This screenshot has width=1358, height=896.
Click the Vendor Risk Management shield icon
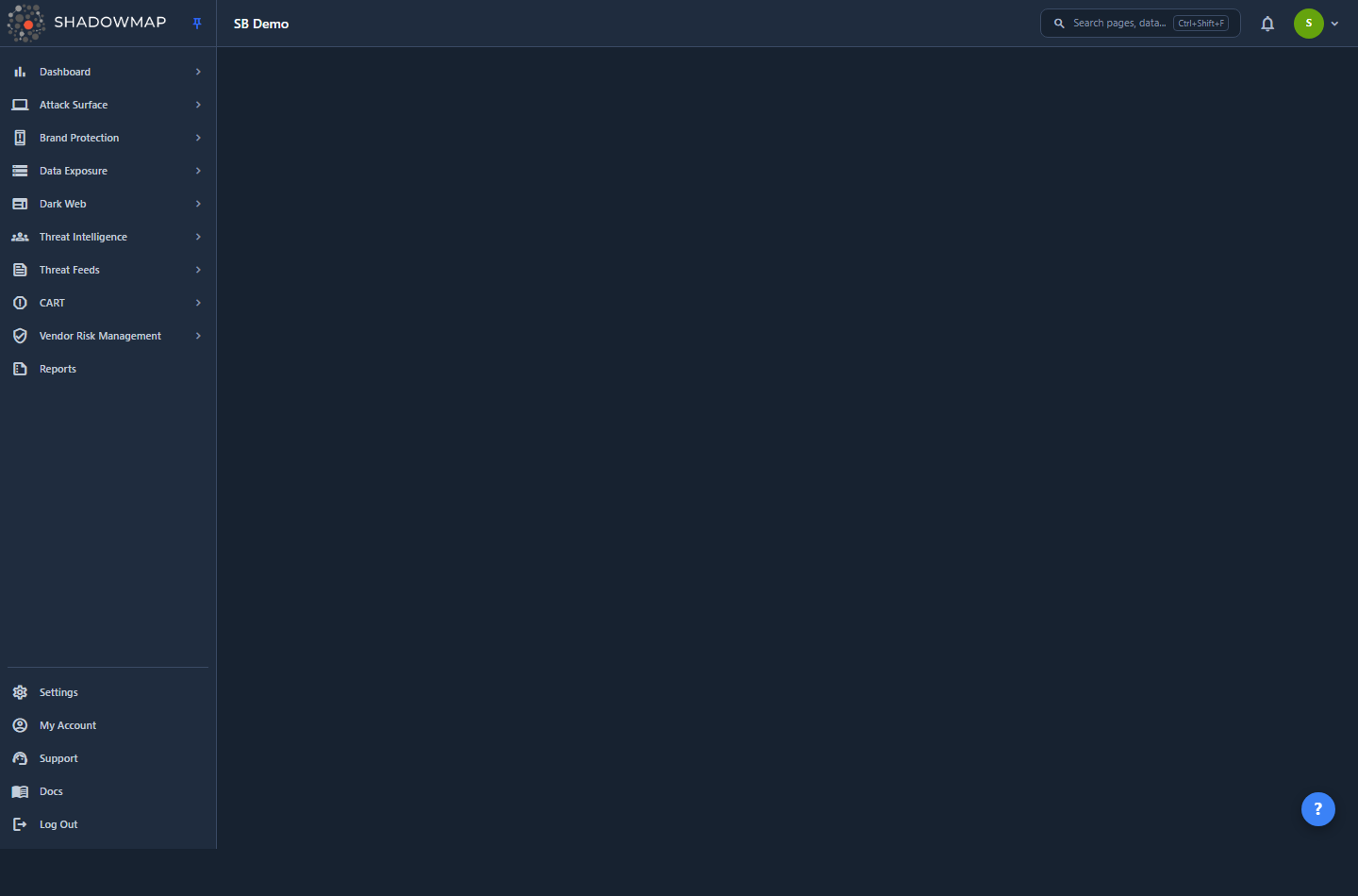point(20,336)
